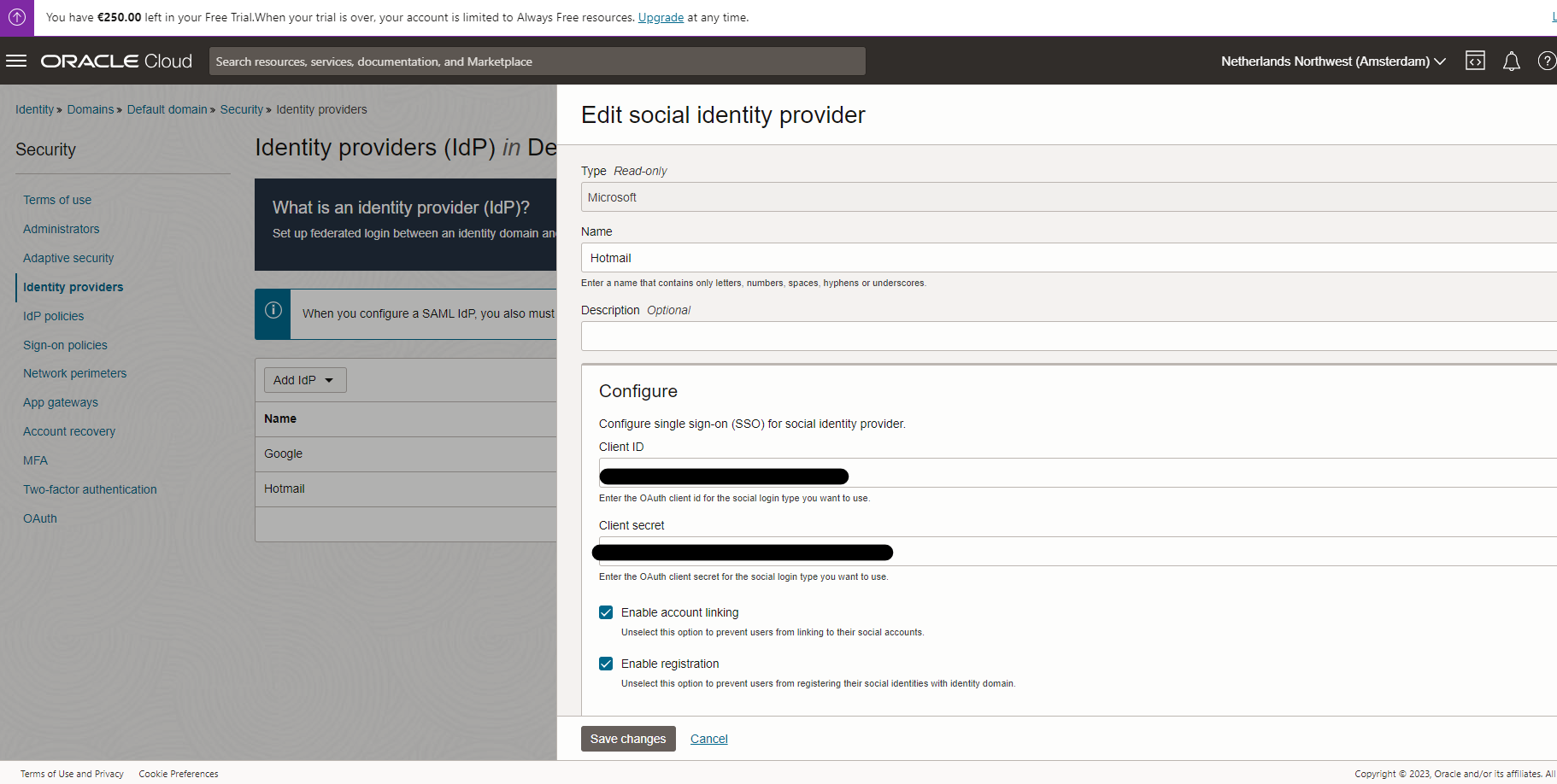
Task: Toggle the Enable registration checkbox
Action: coord(606,664)
